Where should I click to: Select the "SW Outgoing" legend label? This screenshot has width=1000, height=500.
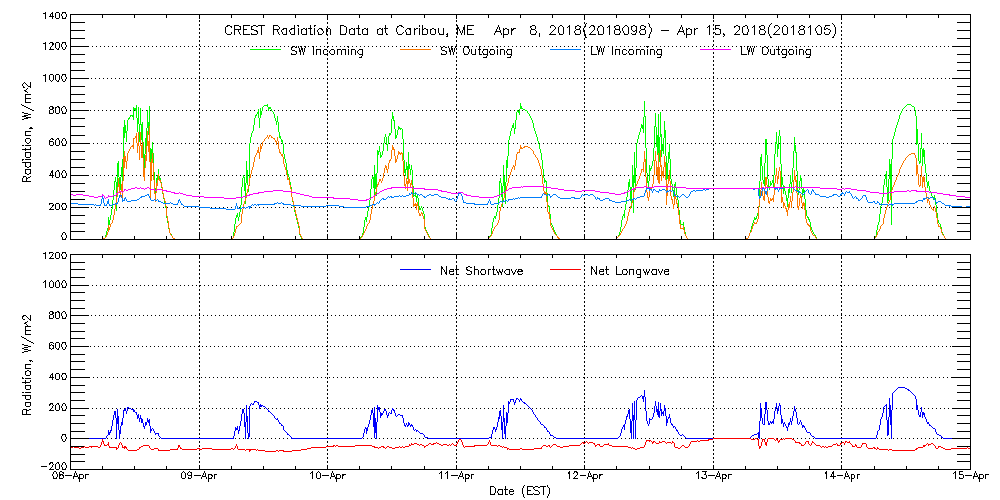[476, 52]
